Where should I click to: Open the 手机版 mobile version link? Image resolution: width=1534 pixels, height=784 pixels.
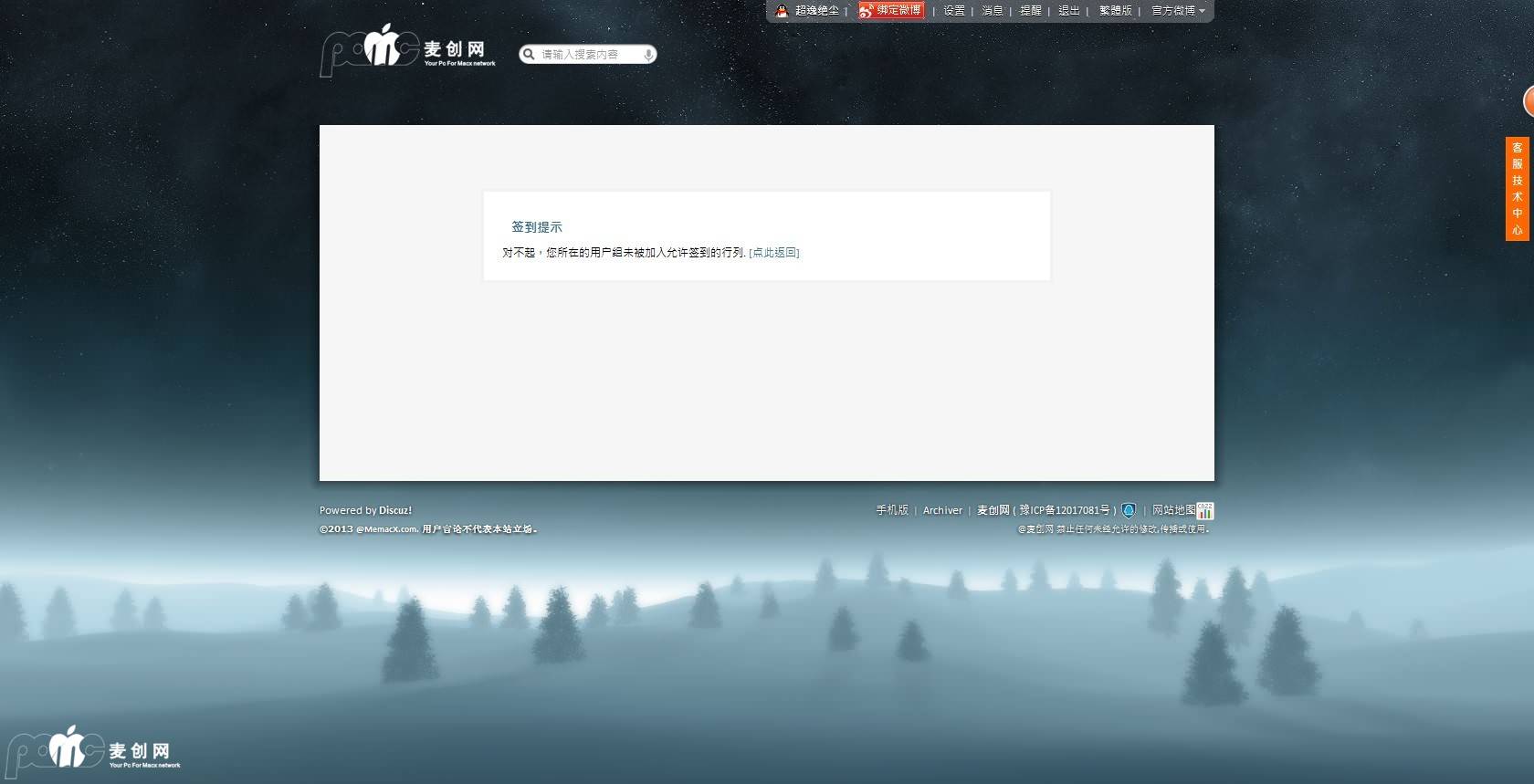(x=892, y=510)
